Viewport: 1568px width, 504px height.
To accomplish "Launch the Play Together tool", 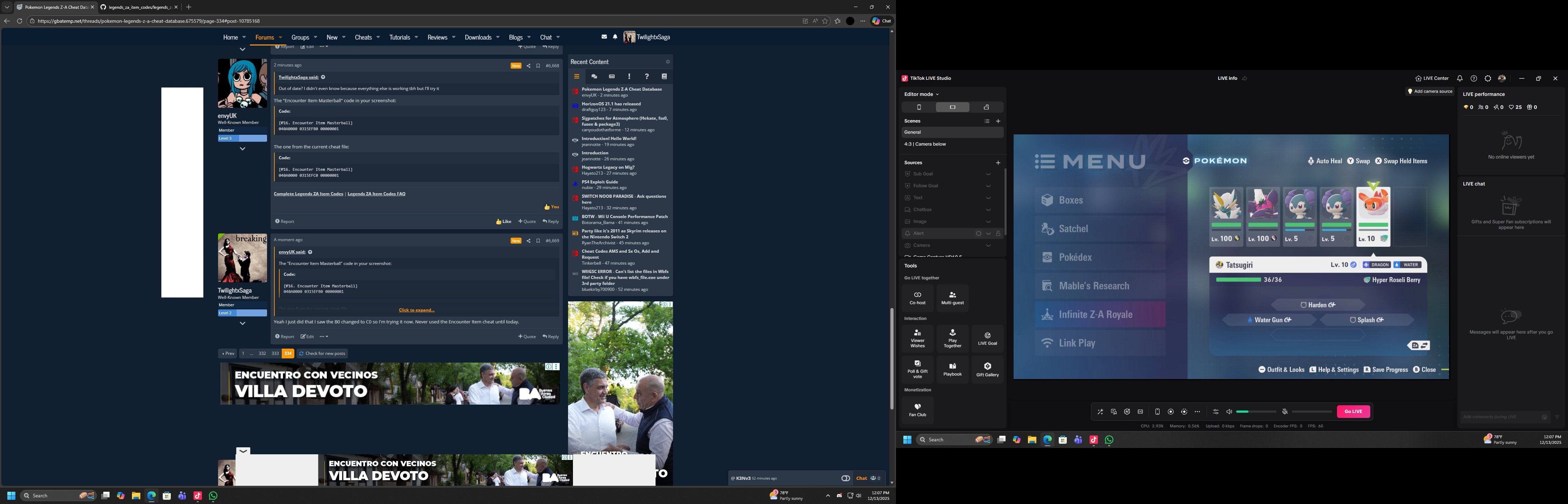I will [953, 338].
